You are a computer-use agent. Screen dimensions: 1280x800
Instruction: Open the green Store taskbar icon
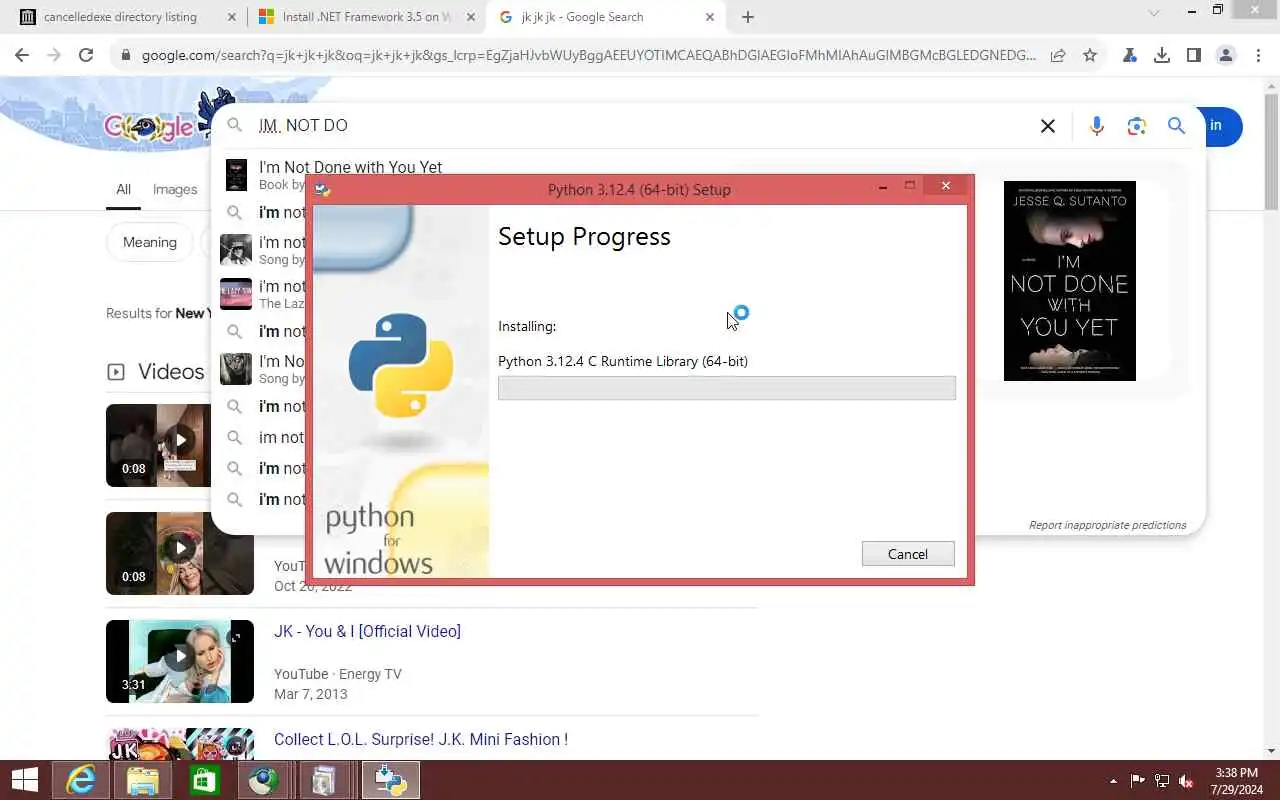tap(204, 780)
